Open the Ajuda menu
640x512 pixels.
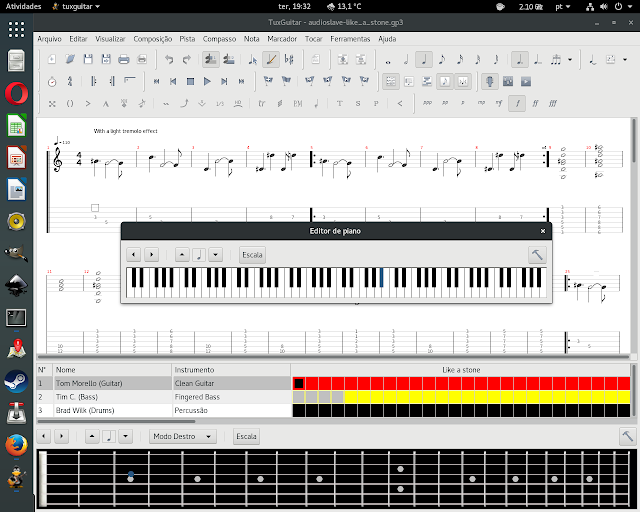(x=387, y=39)
